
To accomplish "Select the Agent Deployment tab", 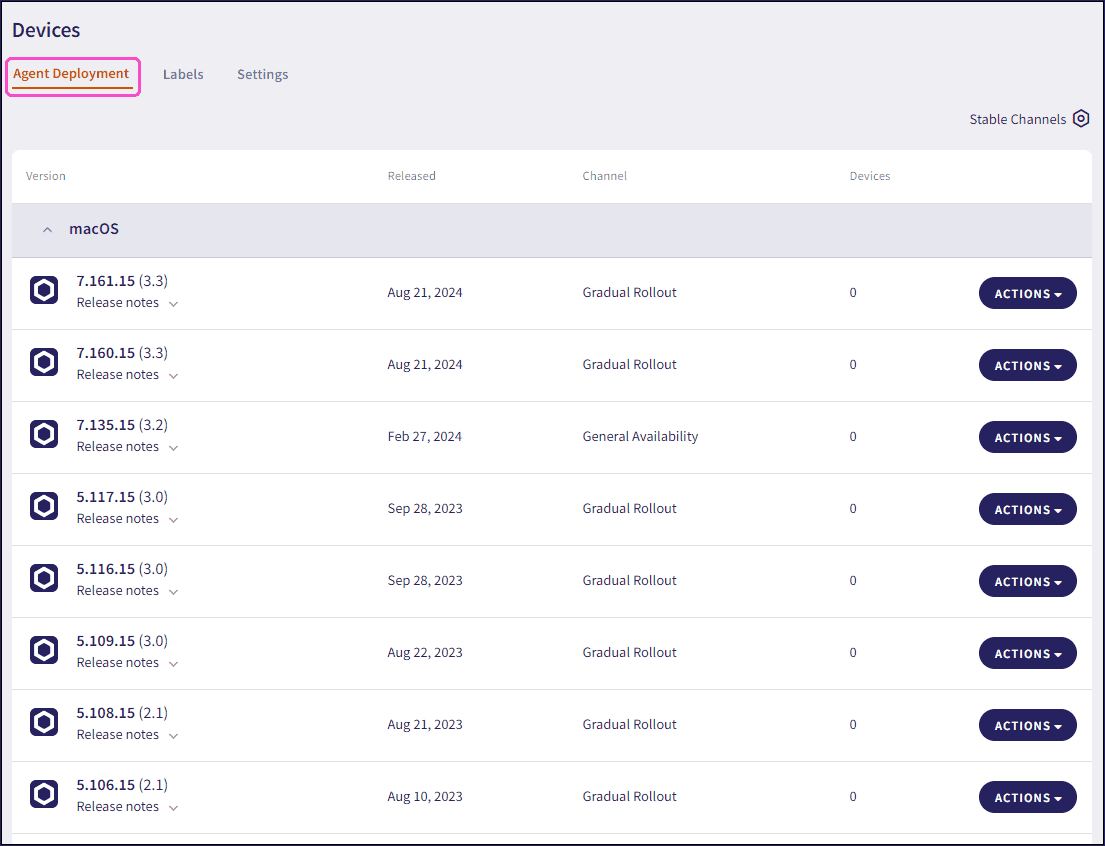I will tap(71, 74).
